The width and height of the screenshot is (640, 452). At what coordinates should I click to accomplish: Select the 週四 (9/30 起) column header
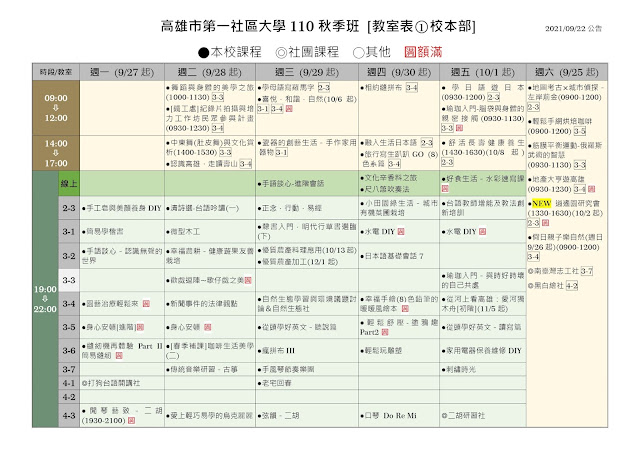[x=399, y=72]
